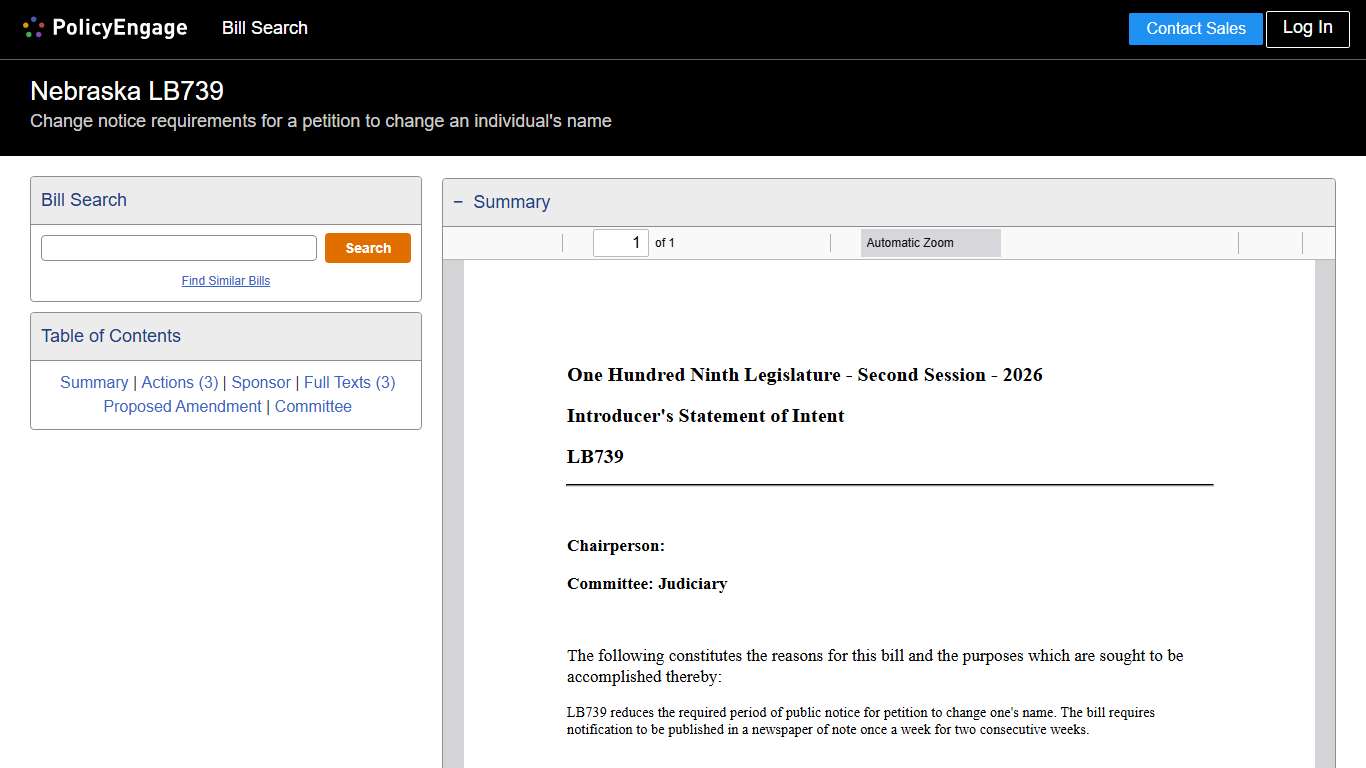
Task: Open the Find Similar Bills link
Action: [x=225, y=280]
